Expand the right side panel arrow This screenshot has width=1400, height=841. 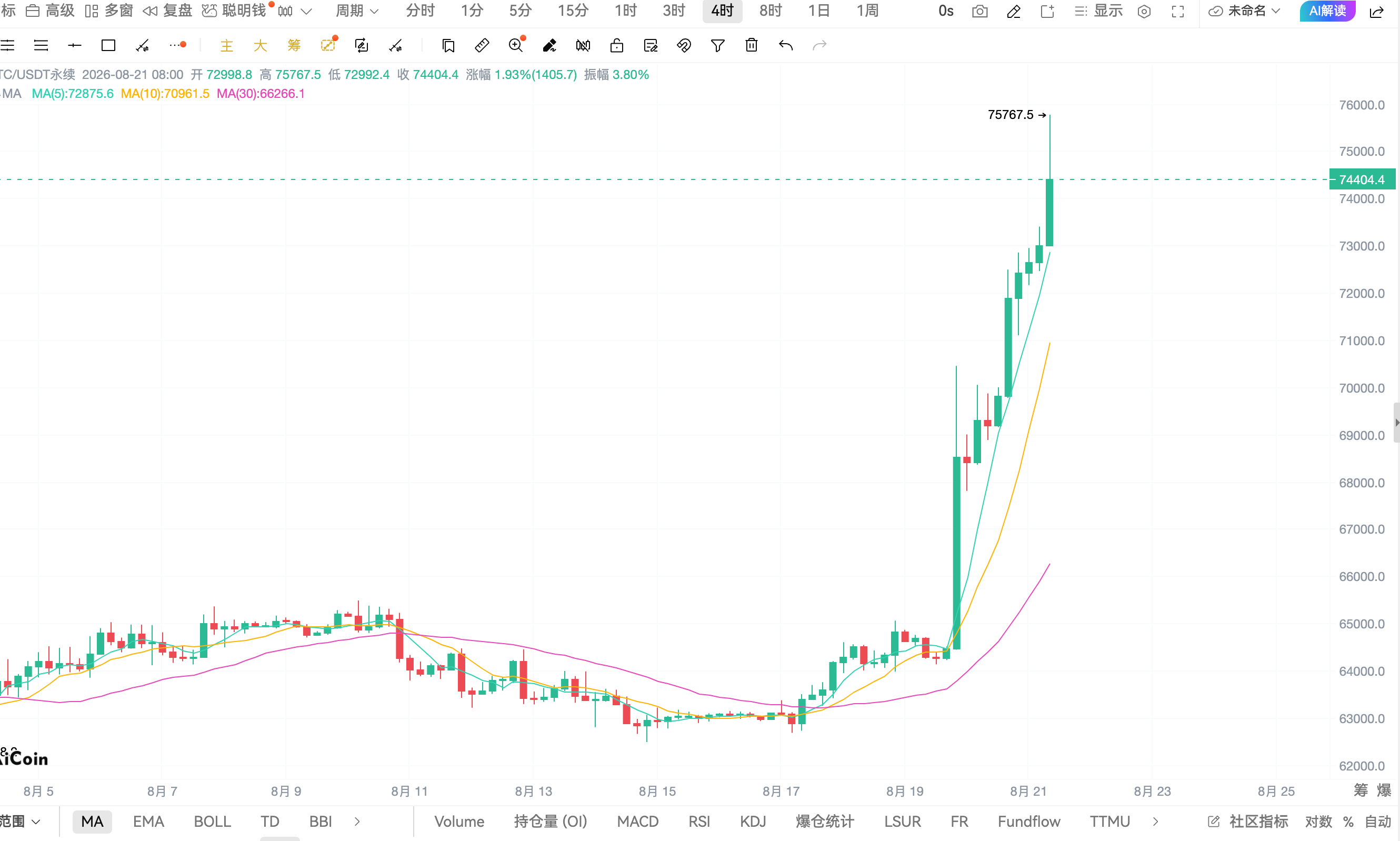coord(1397,422)
